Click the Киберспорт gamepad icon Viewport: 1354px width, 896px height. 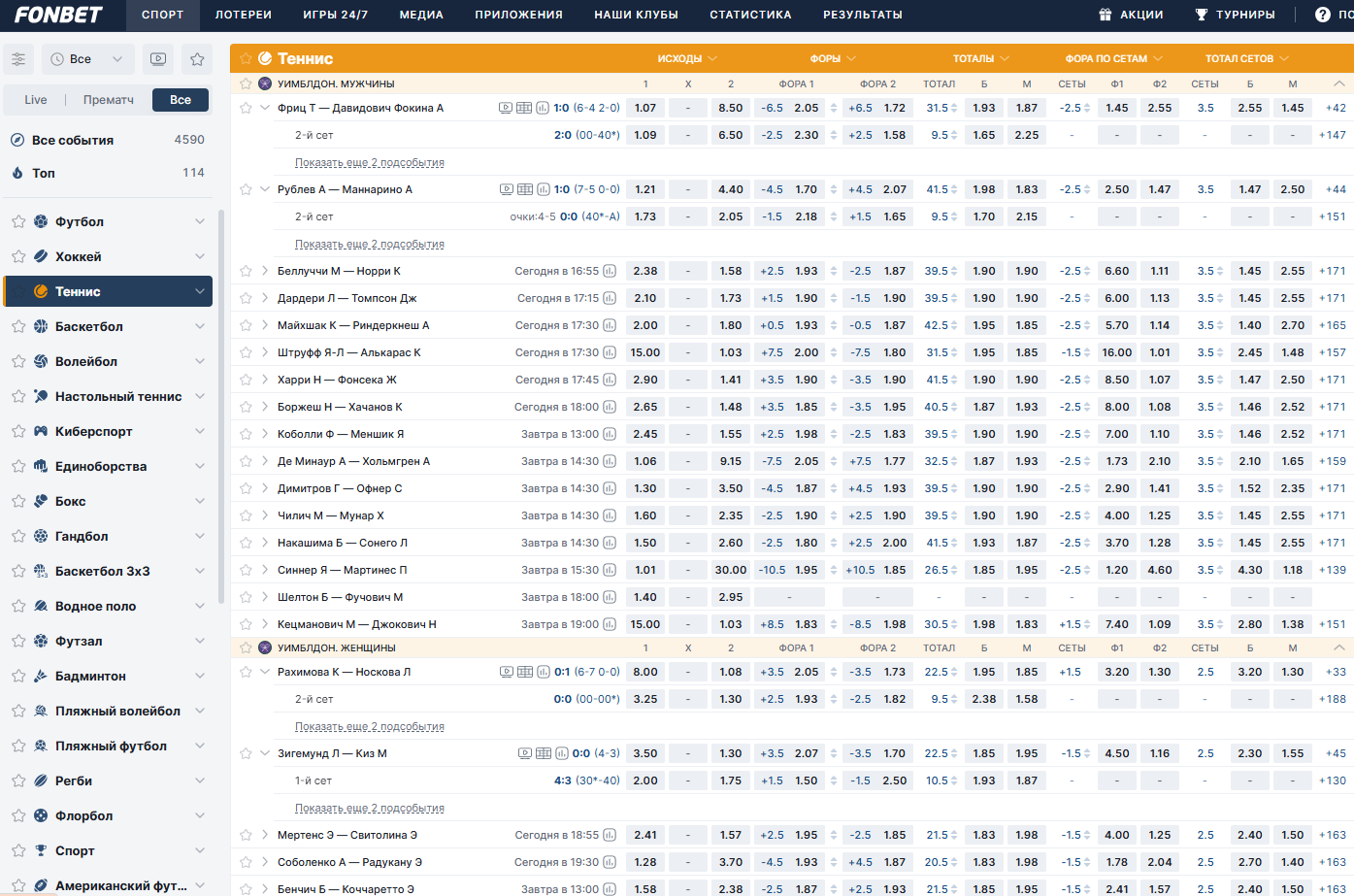coord(41,431)
